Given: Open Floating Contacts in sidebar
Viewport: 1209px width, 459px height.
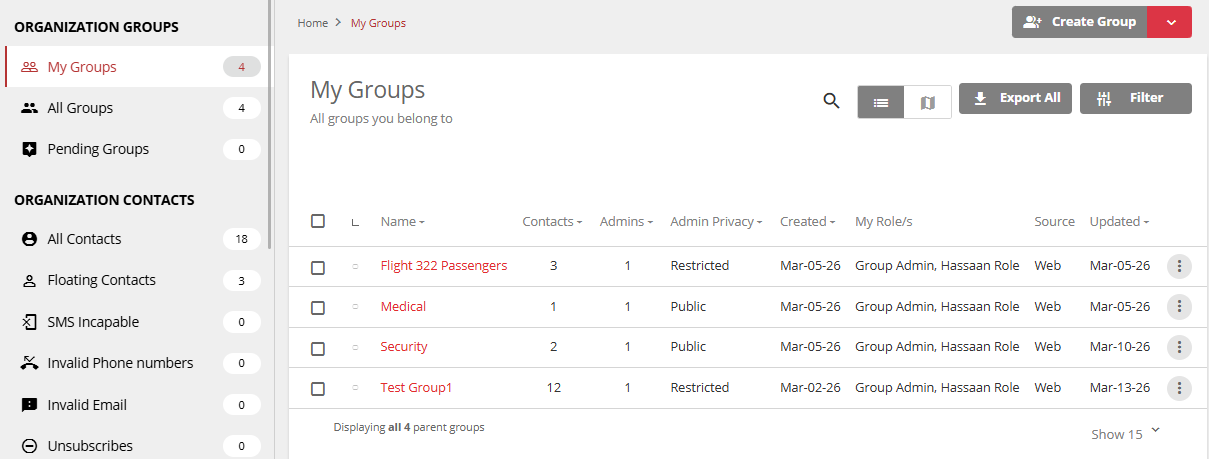Looking at the screenshot, I should 101,281.
